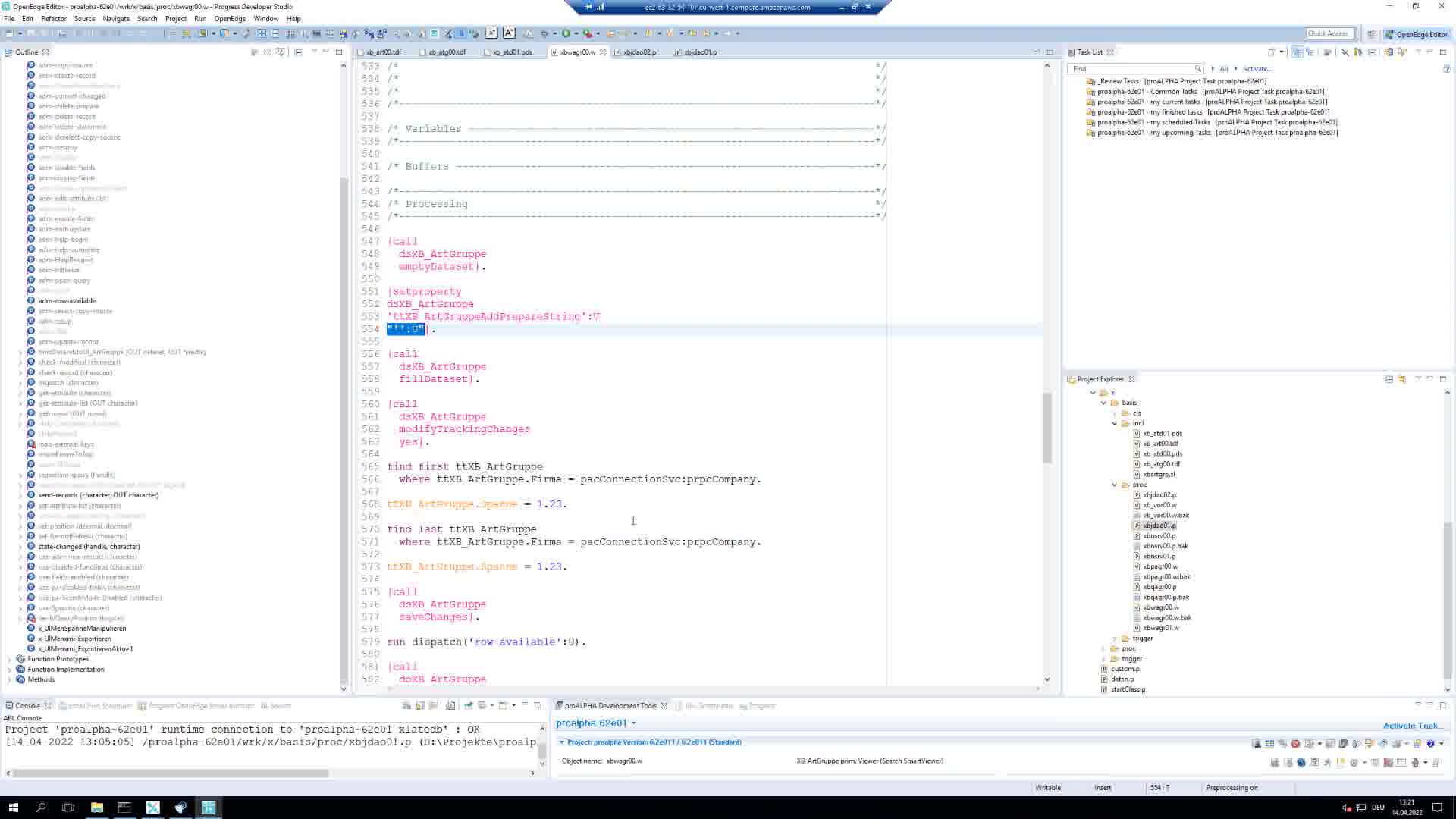Viewport: 1456px width, 819px height.
Task: Open the Refactor menu
Action: click(x=53, y=18)
